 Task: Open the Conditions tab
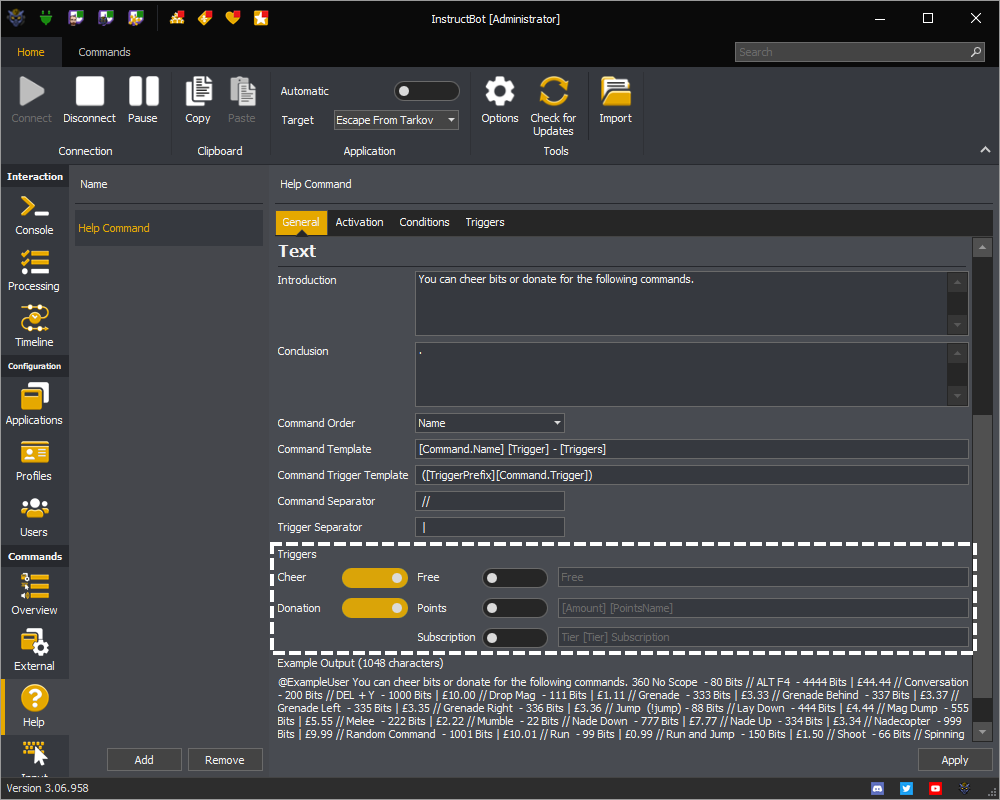click(x=424, y=222)
